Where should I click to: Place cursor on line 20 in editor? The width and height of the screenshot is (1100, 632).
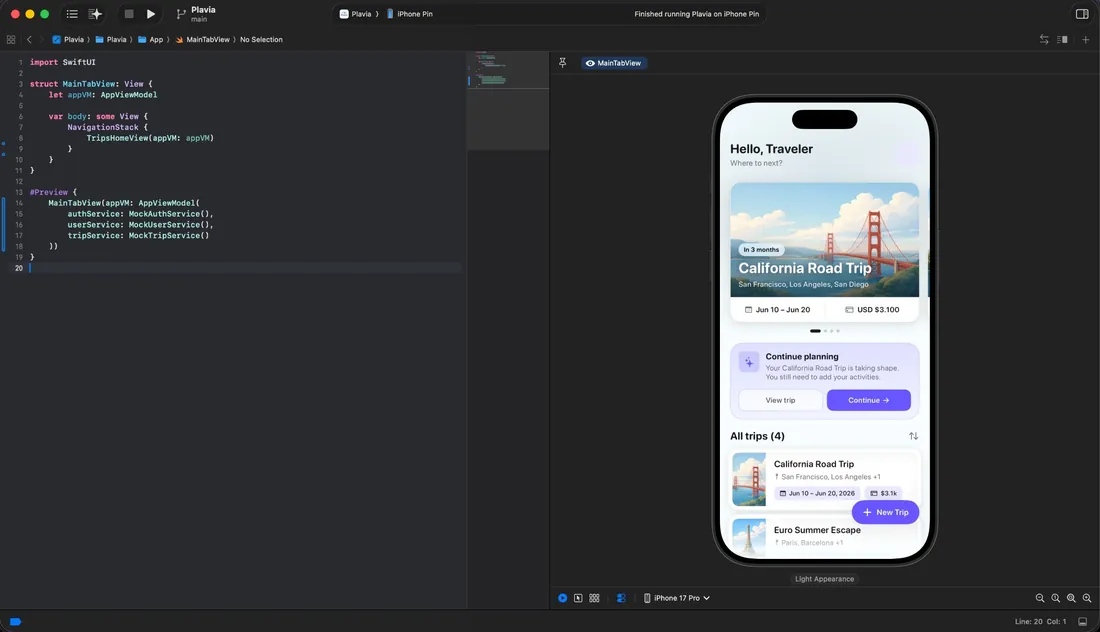pyautogui.click(x=246, y=268)
